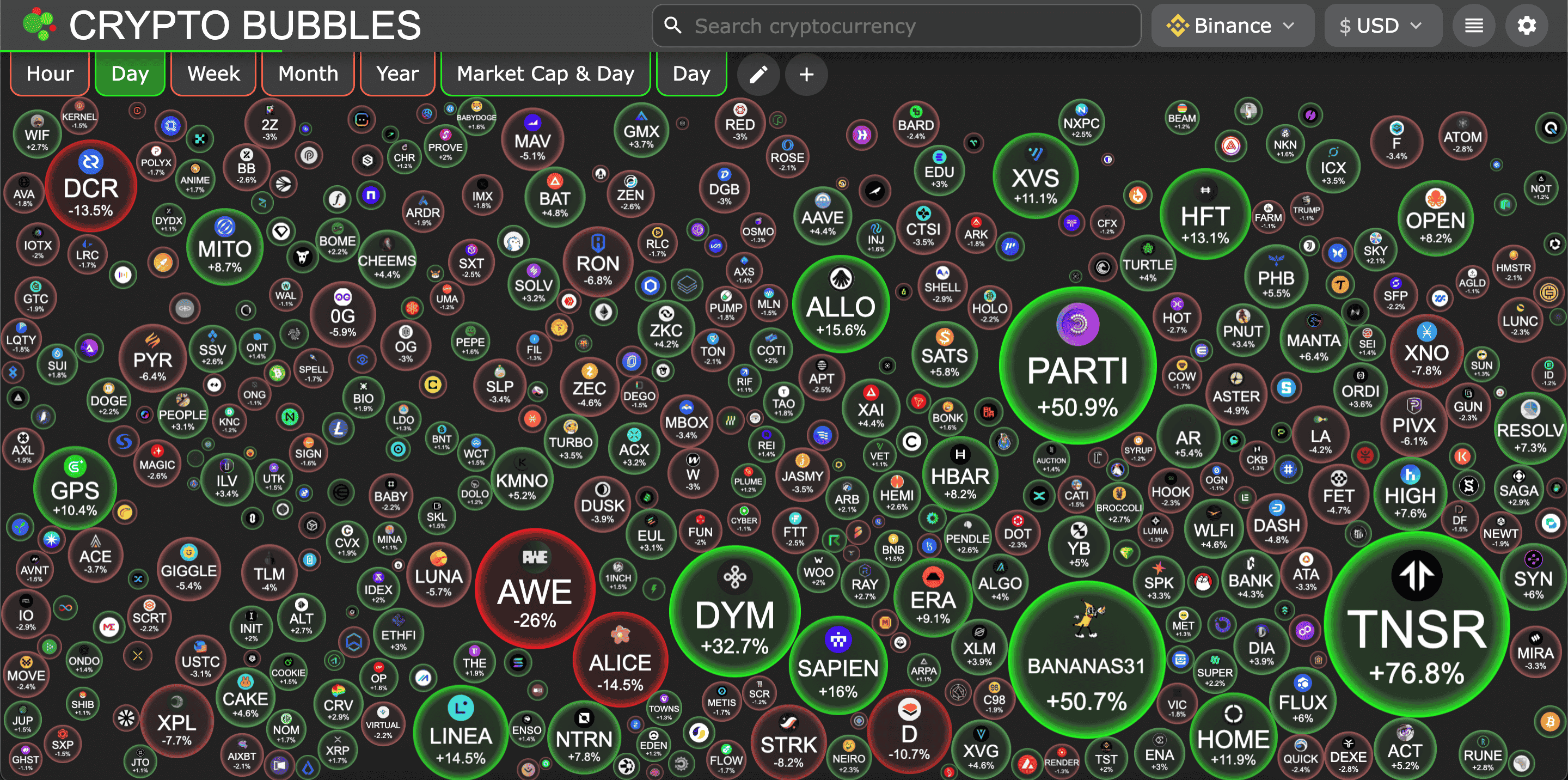Open the $ USD currency dropdown
The image size is (1568, 780).
[1382, 26]
